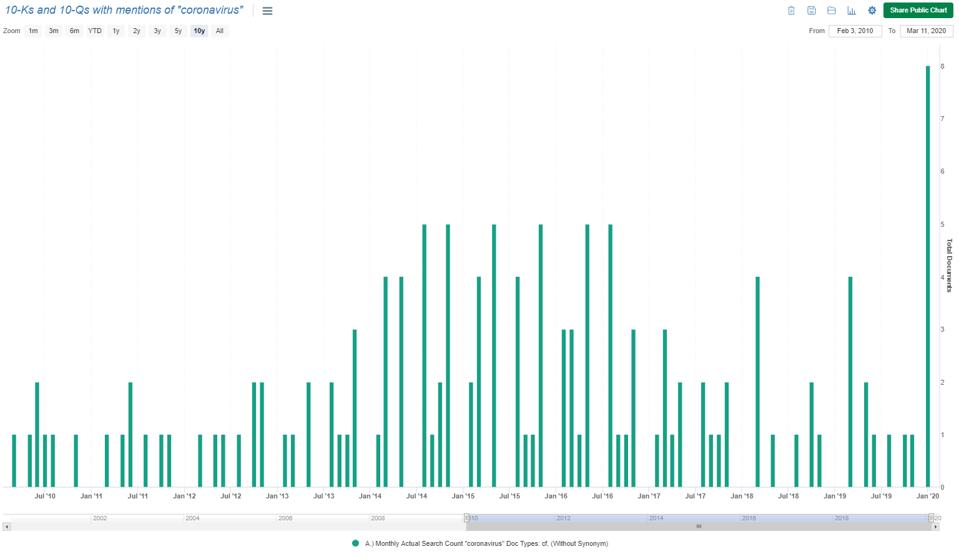The height and width of the screenshot is (559, 959).
Task: Click the open folder icon
Action: coord(831,11)
